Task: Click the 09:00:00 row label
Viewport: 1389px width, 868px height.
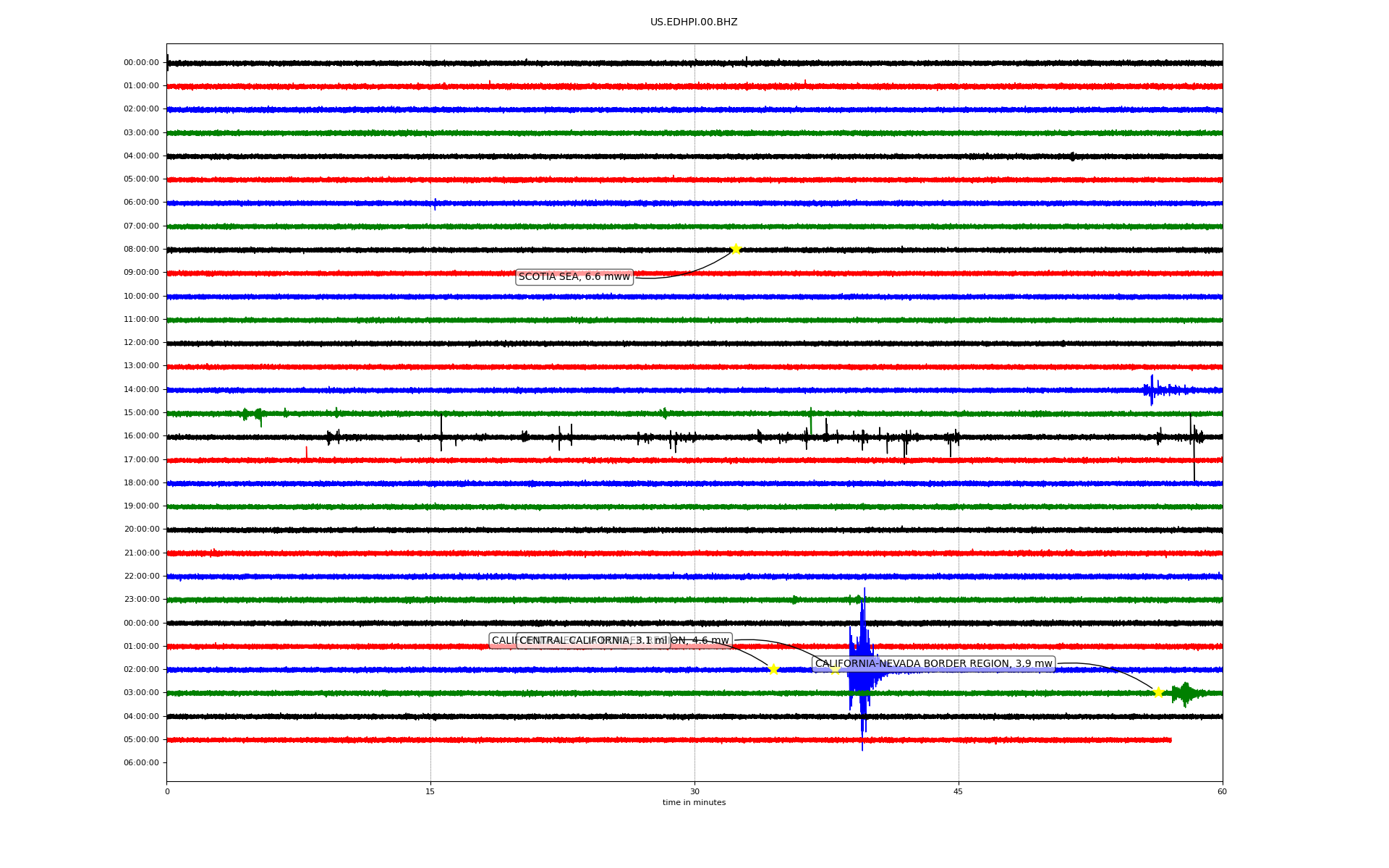Action: click(141, 273)
